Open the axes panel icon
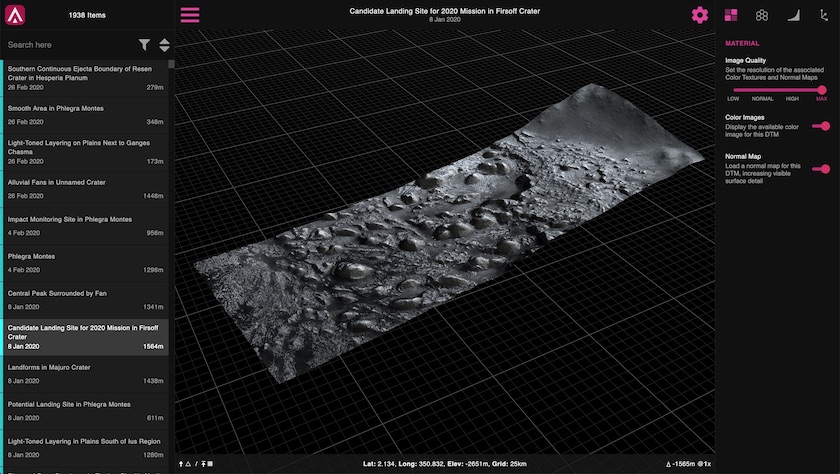 824,15
